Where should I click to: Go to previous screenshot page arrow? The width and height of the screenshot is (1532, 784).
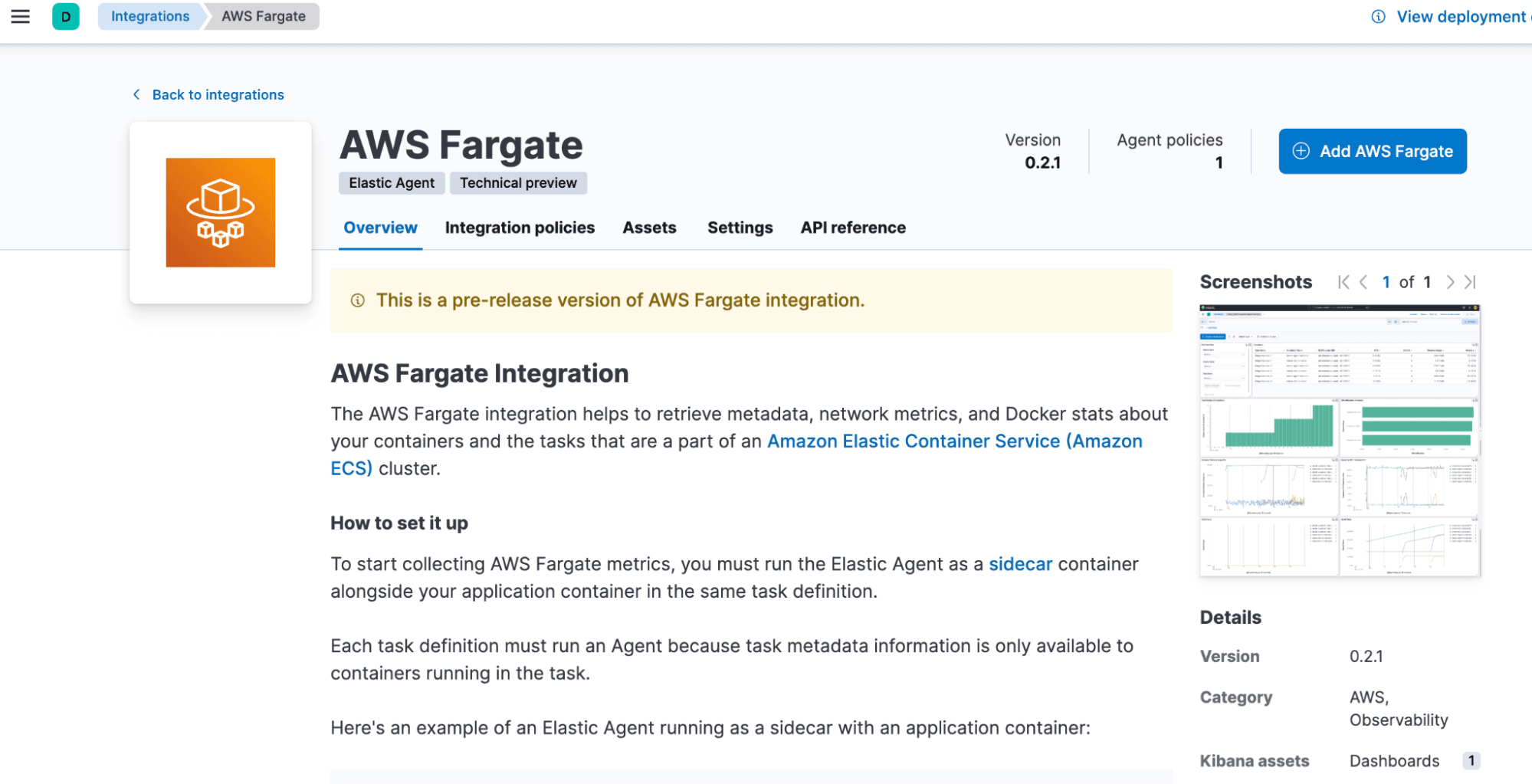pos(1363,282)
